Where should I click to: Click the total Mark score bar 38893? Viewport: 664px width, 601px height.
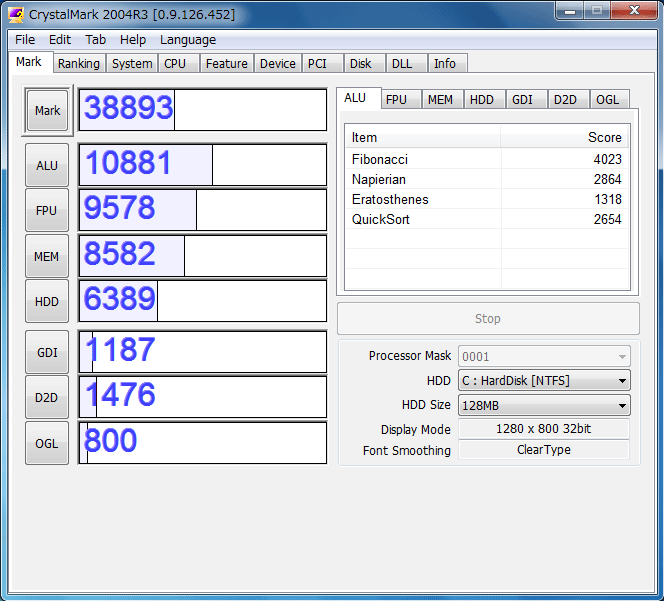point(203,110)
